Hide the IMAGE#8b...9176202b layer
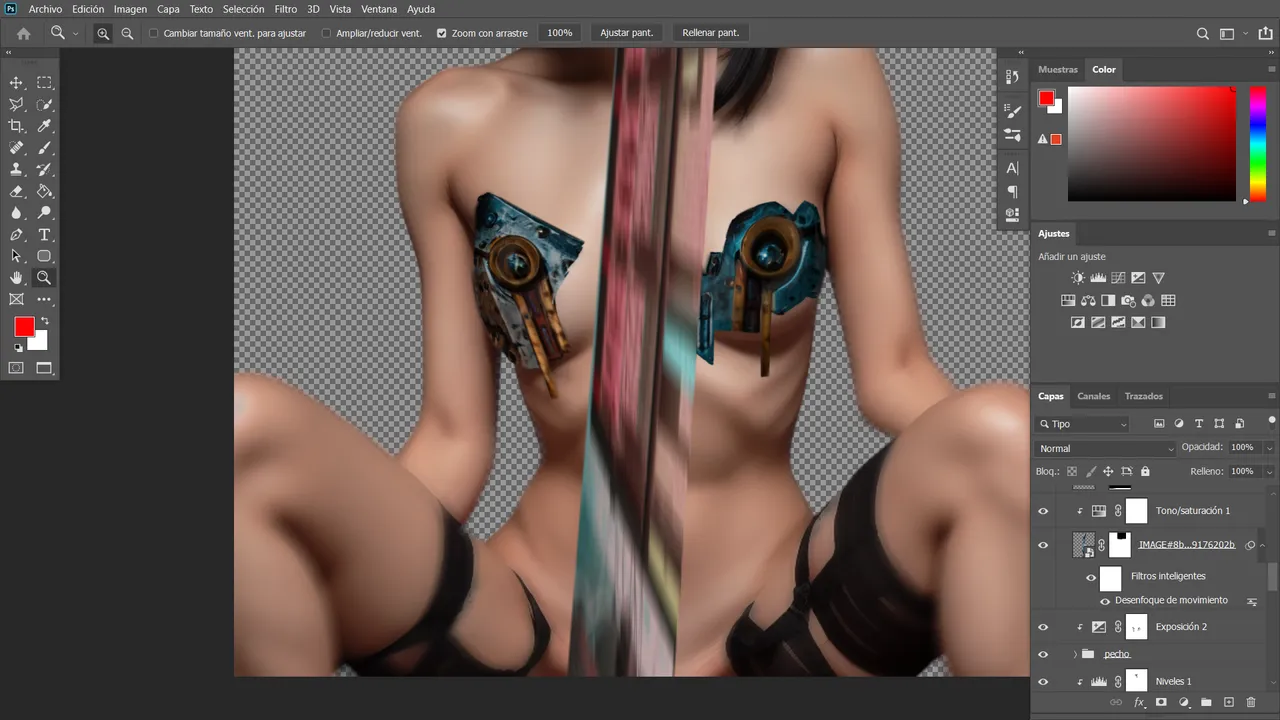 pyautogui.click(x=1043, y=545)
